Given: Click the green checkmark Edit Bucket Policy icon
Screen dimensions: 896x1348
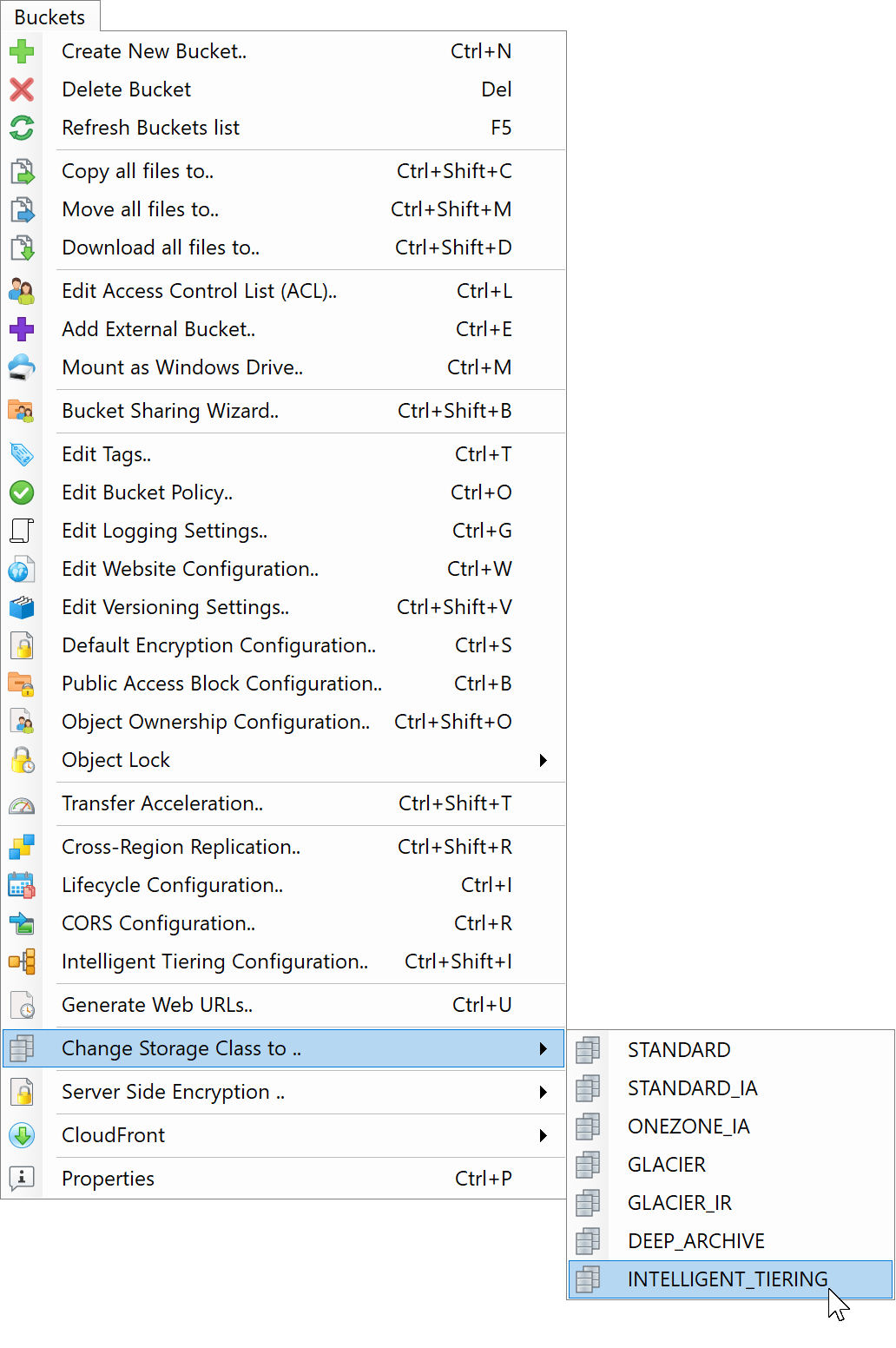Looking at the screenshot, I should click(22, 492).
